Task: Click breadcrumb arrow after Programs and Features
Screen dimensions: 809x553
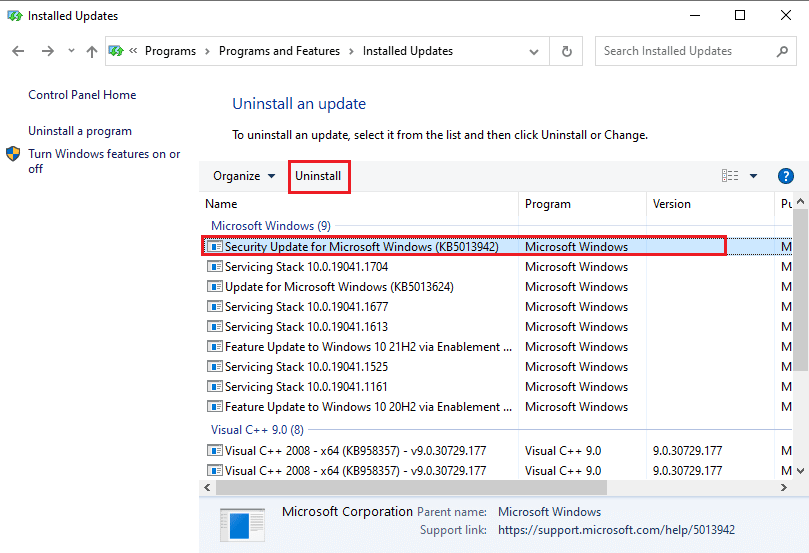Action: pyautogui.click(x=351, y=51)
